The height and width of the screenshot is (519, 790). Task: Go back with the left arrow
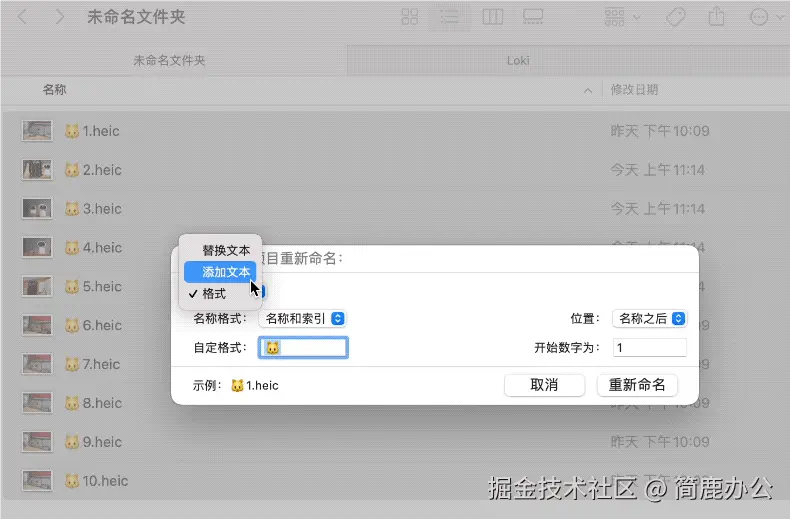(x=22, y=17)
